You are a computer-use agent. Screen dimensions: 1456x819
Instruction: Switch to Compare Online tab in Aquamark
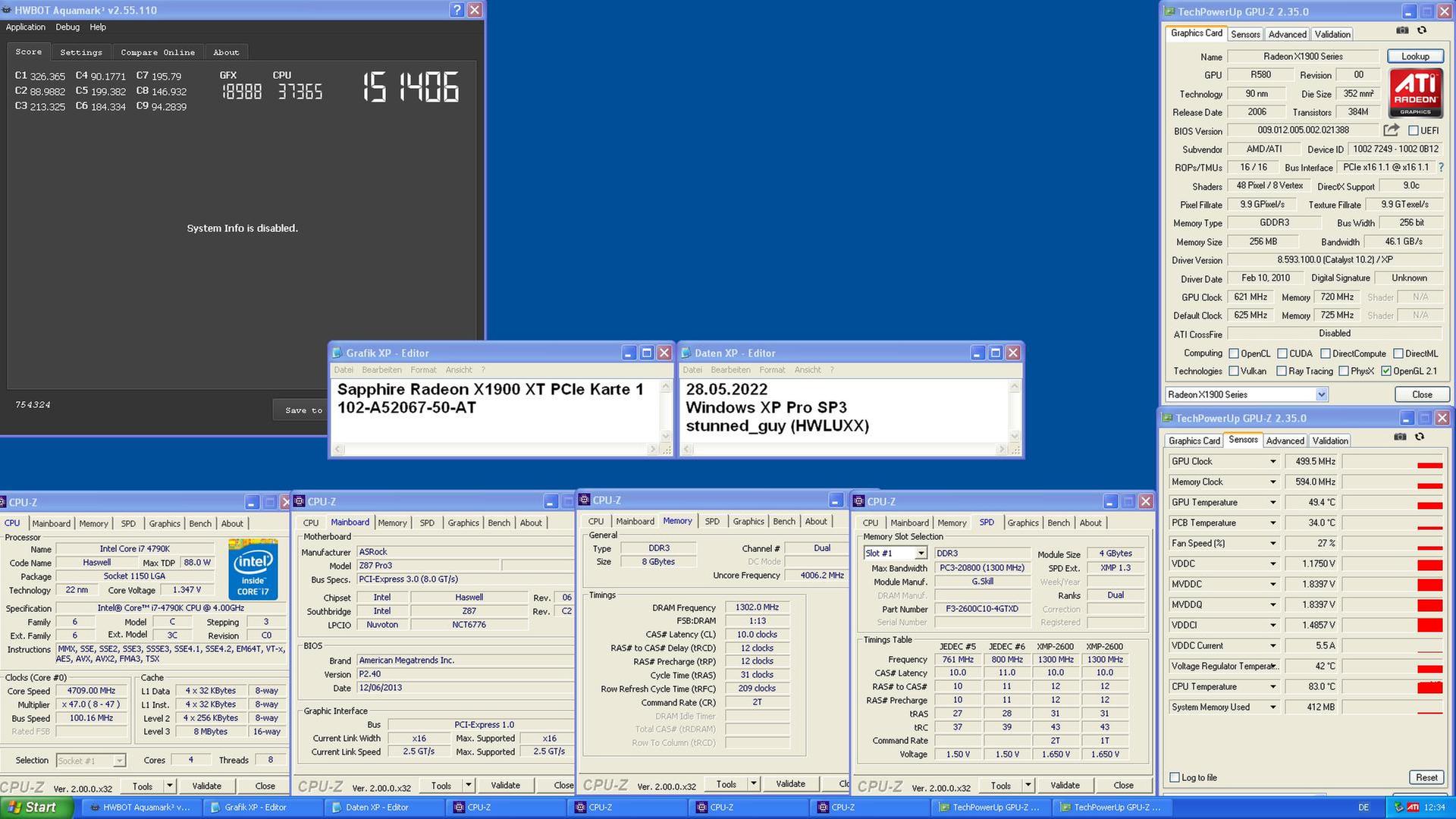pos(158,52)
